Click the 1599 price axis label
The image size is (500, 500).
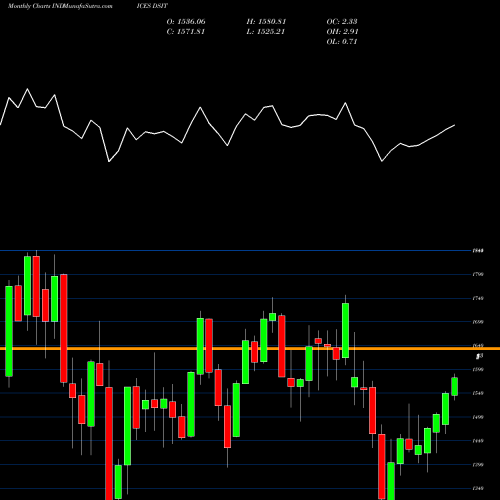(x=478, y=369)
